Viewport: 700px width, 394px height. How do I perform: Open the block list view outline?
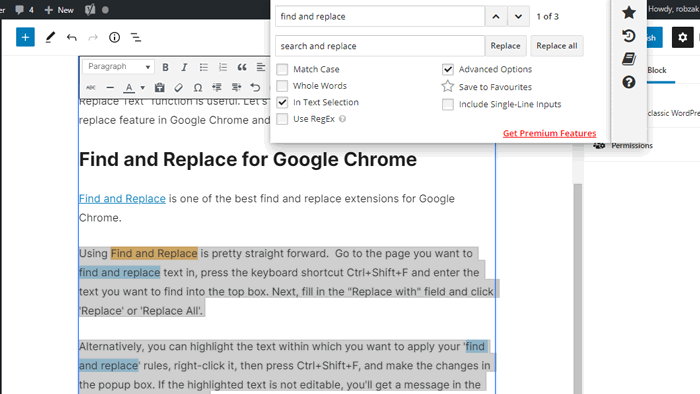(136, 37)
